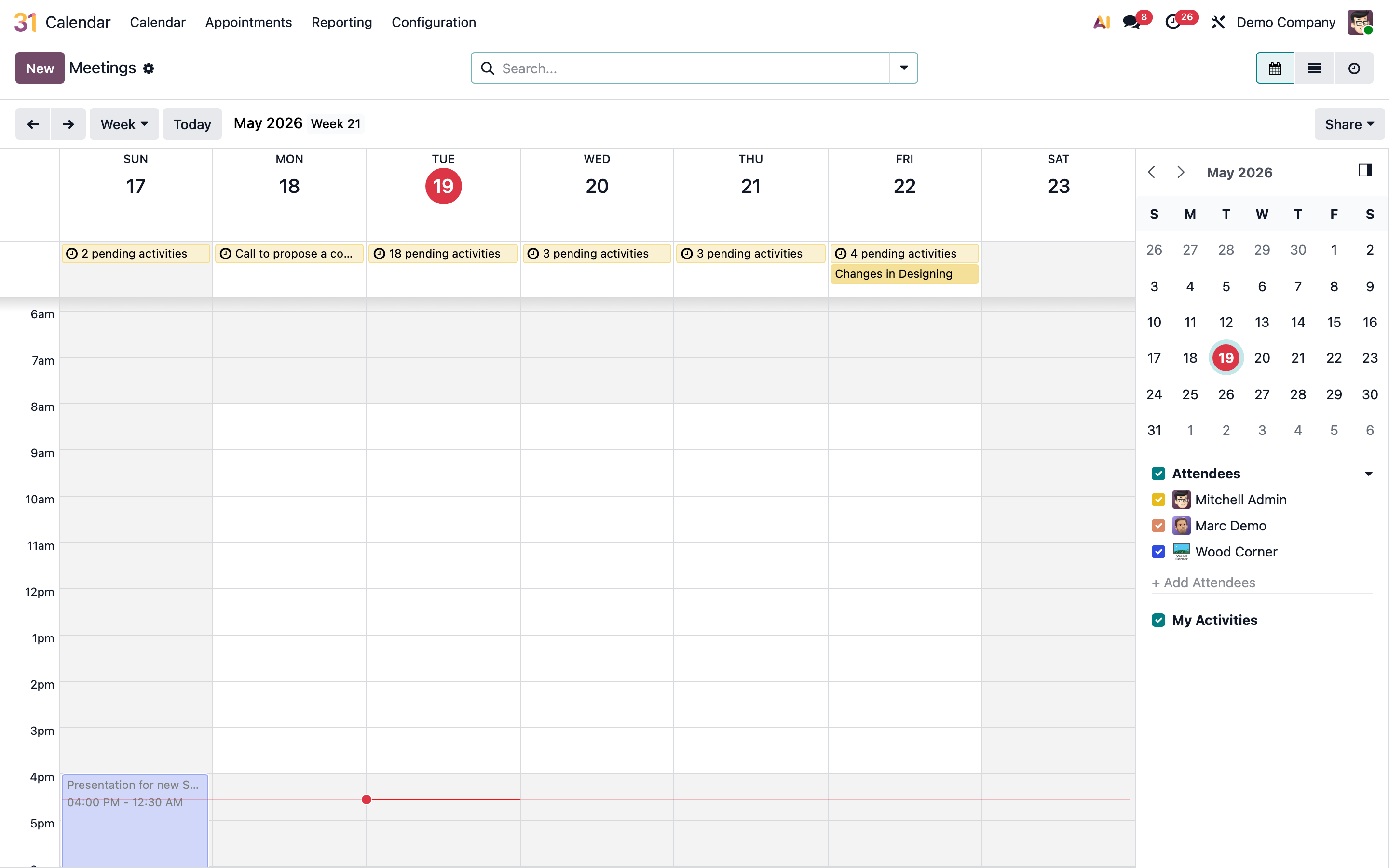1389x868 pixels.
Task: Switch to calendar view icon
Action: pos(1275,68)
